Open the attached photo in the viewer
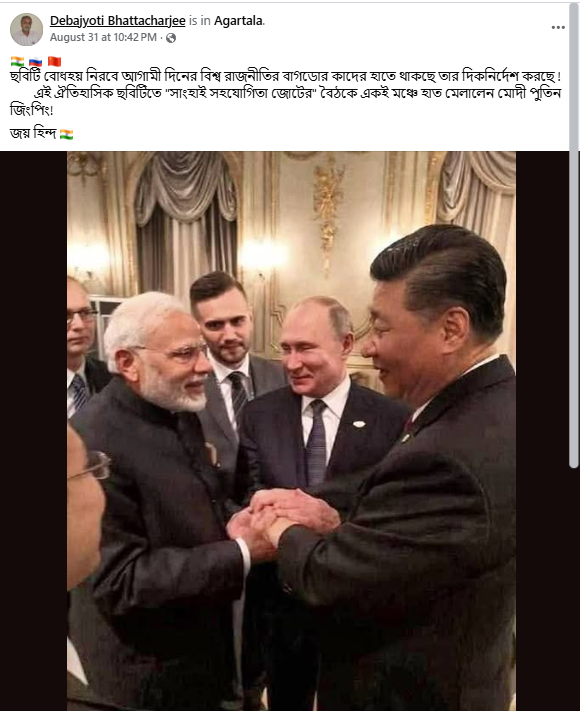 (291, 430)
